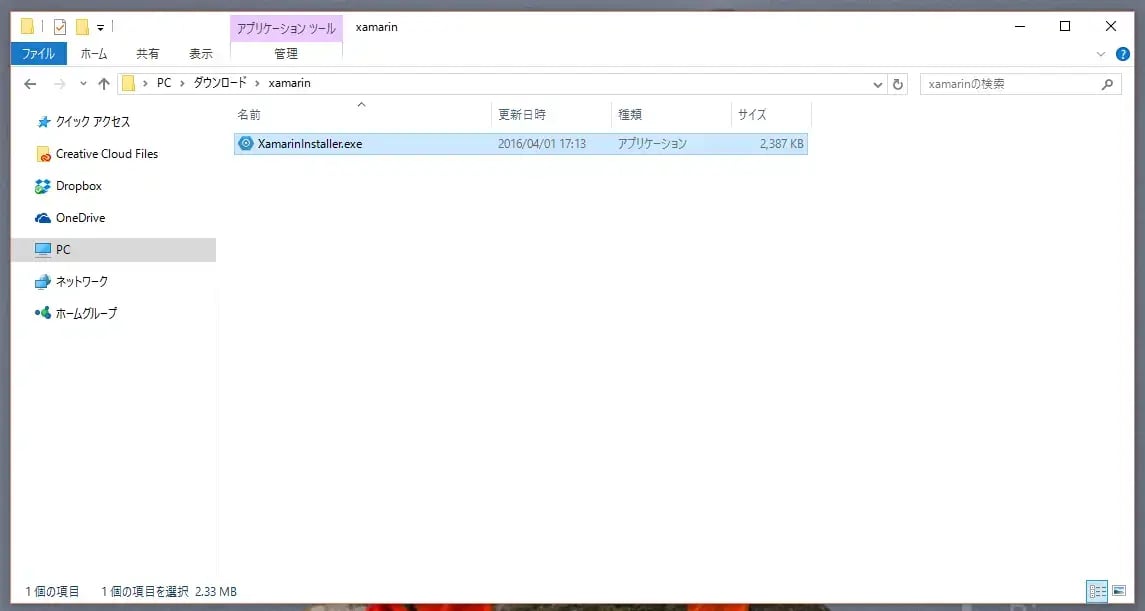Minimize the xamarin Explorer window

(1020, 27)
